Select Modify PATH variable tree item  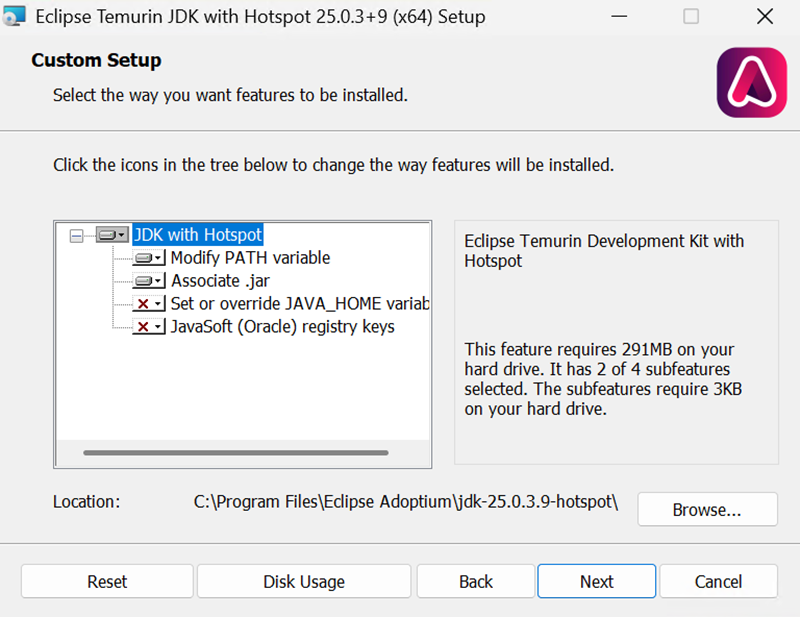pyautogui.click(x=250, y=258)
